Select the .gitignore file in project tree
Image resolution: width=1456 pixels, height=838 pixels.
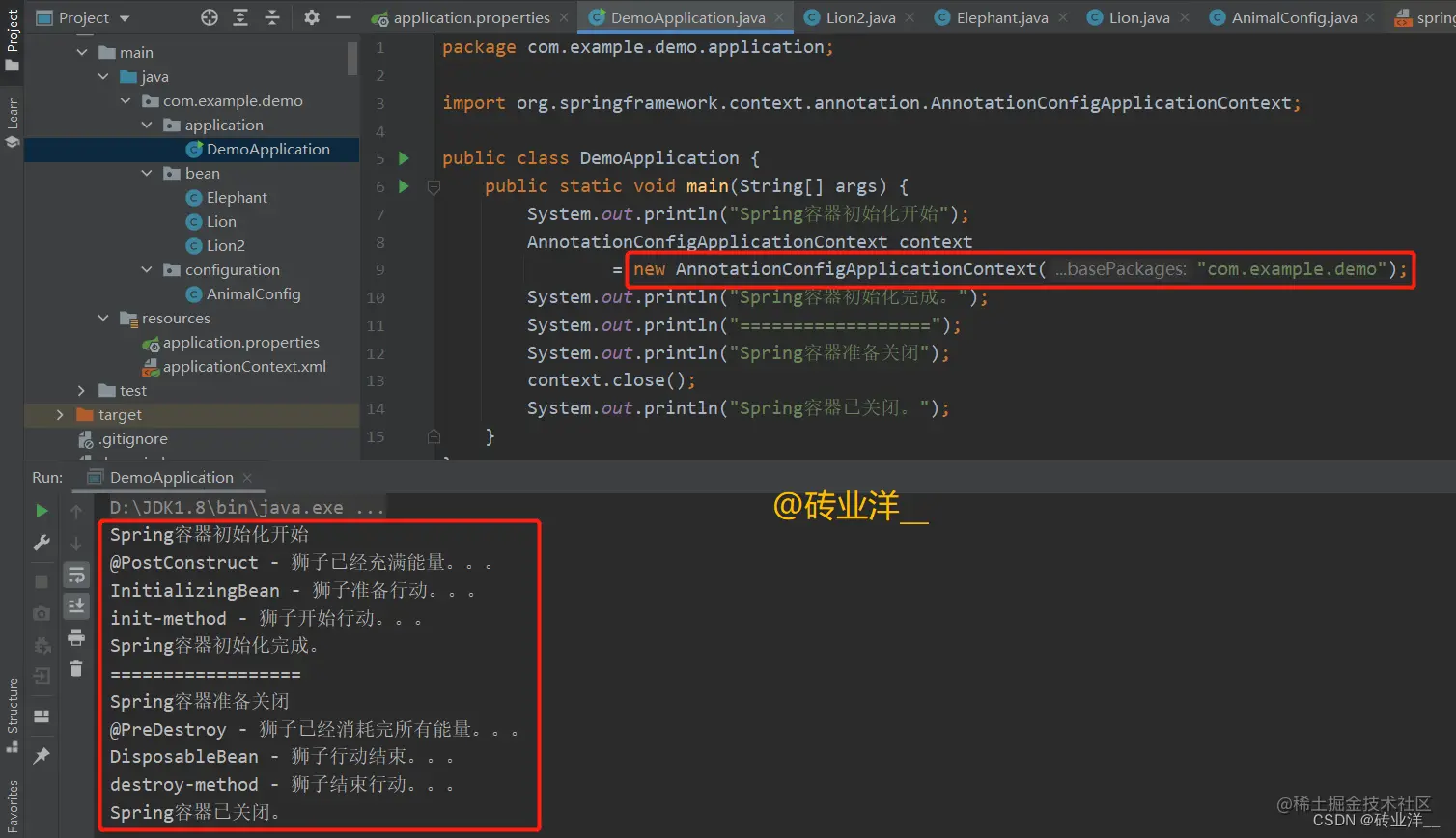[131, 438]
